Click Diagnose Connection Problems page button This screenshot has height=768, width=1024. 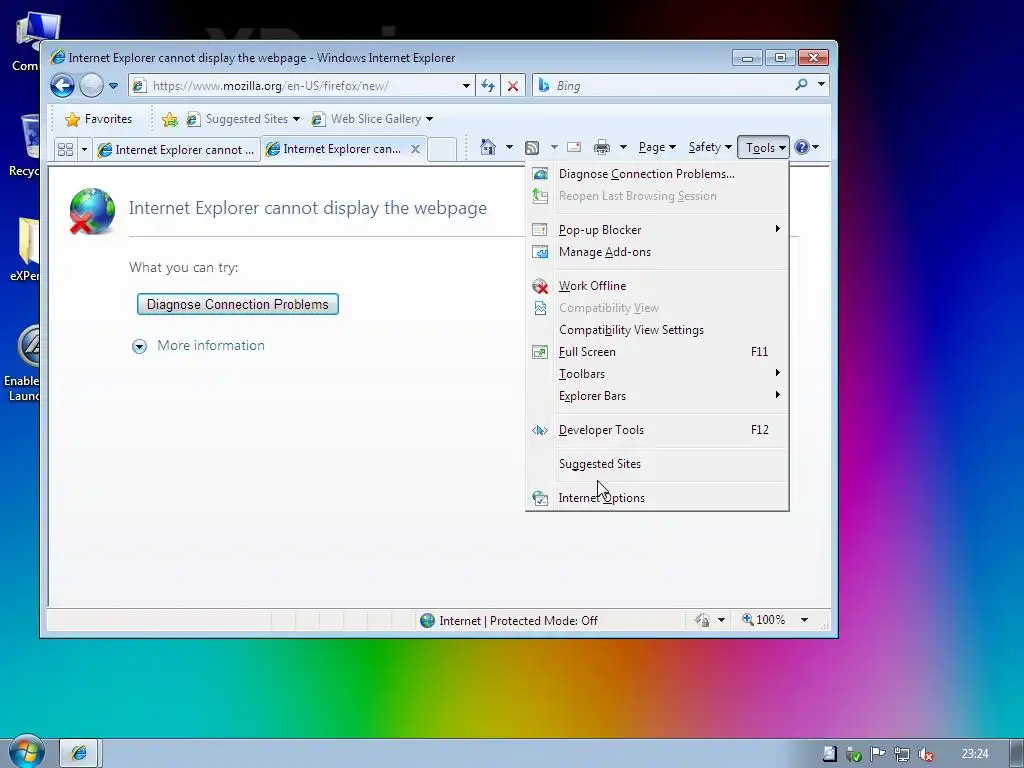[238, 304]
